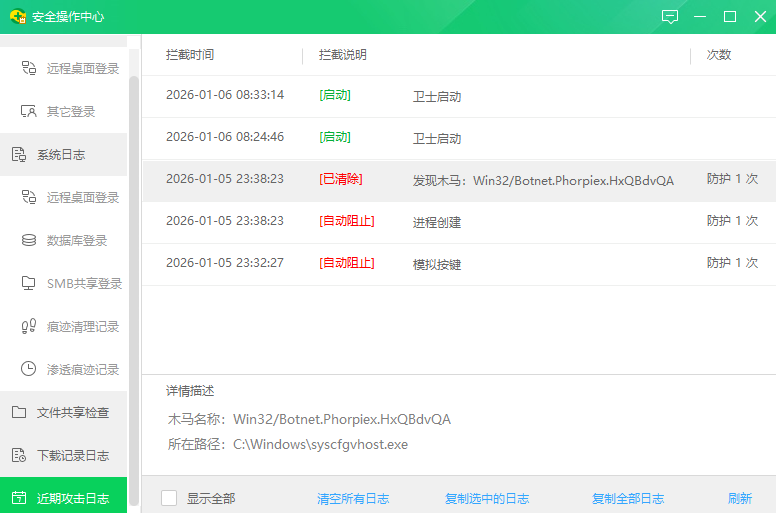
Task: Click the database login icon in sidebar
Action: (x=28, y=241)
